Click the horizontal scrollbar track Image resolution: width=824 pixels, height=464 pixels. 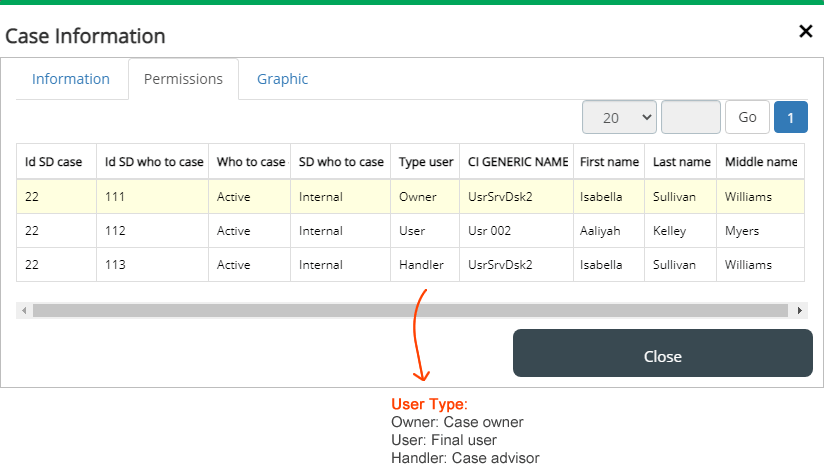410,311
